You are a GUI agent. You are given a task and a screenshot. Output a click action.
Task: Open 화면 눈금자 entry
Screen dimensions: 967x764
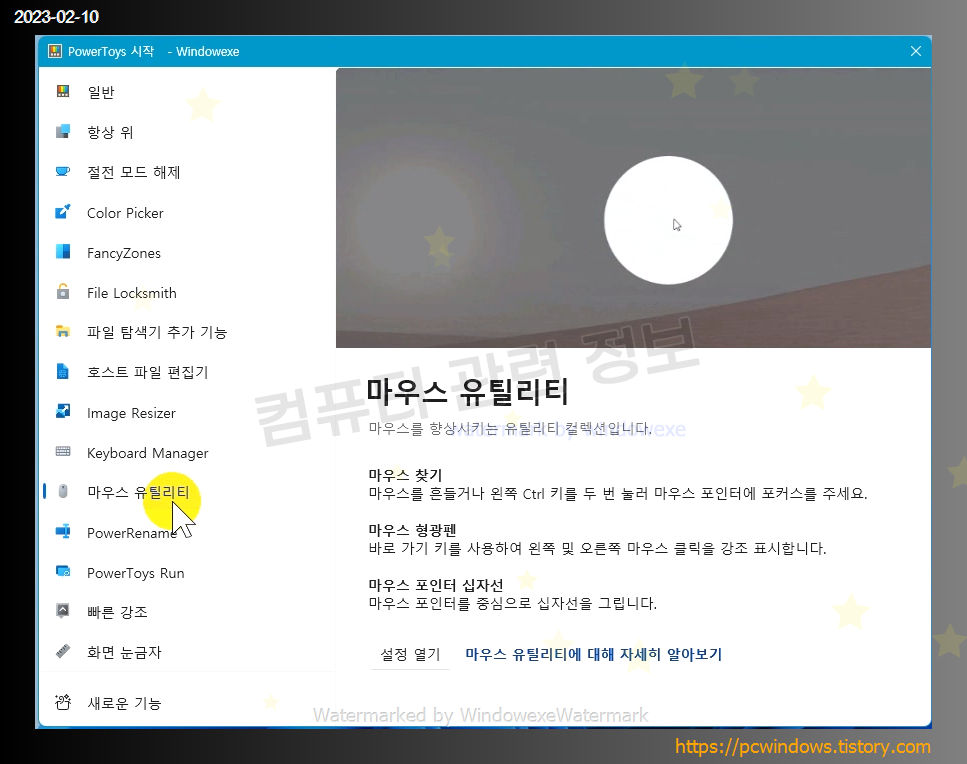pyautogui.click(x=187, y=652)
